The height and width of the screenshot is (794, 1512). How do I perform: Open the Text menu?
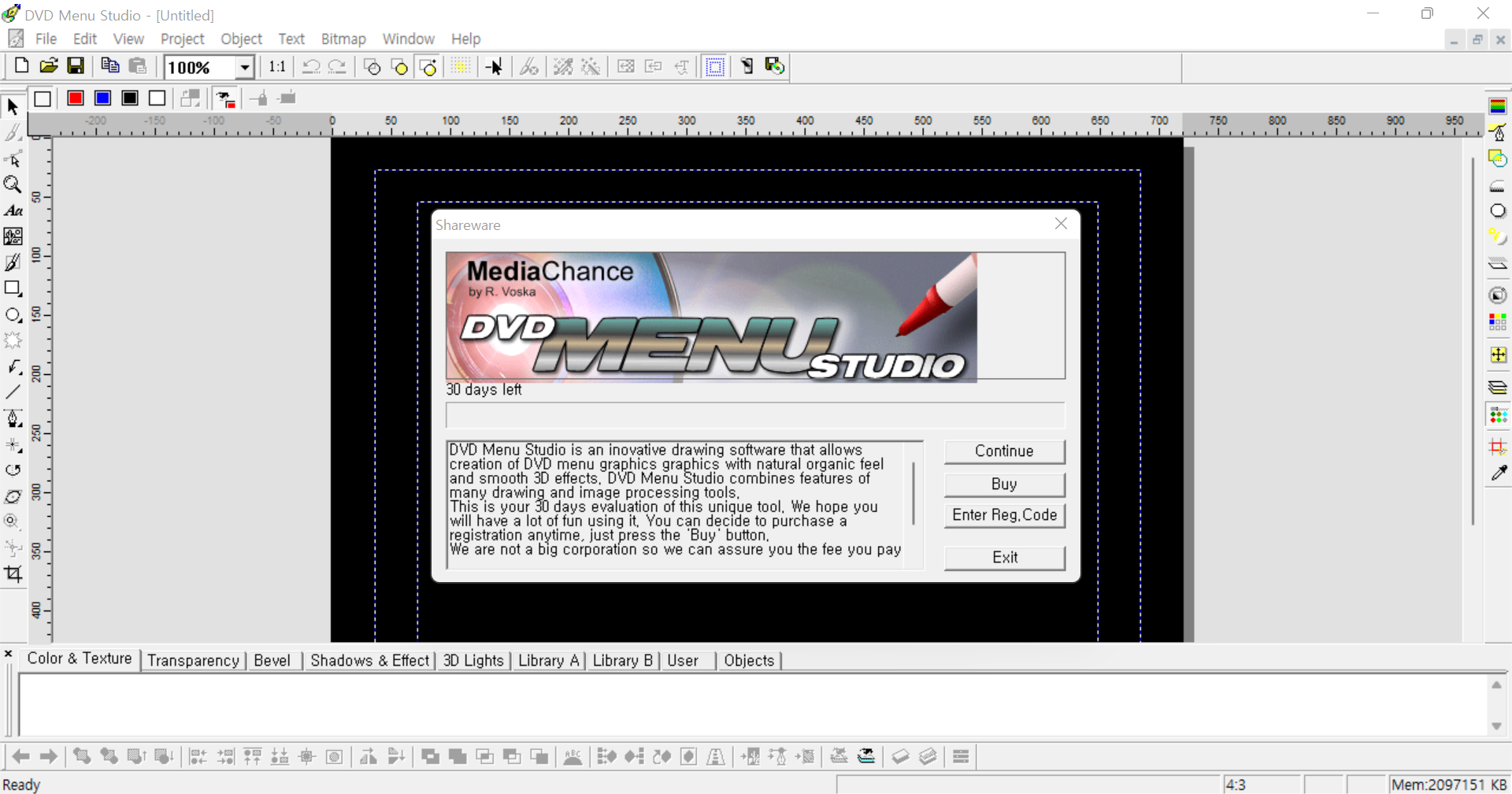291,39
